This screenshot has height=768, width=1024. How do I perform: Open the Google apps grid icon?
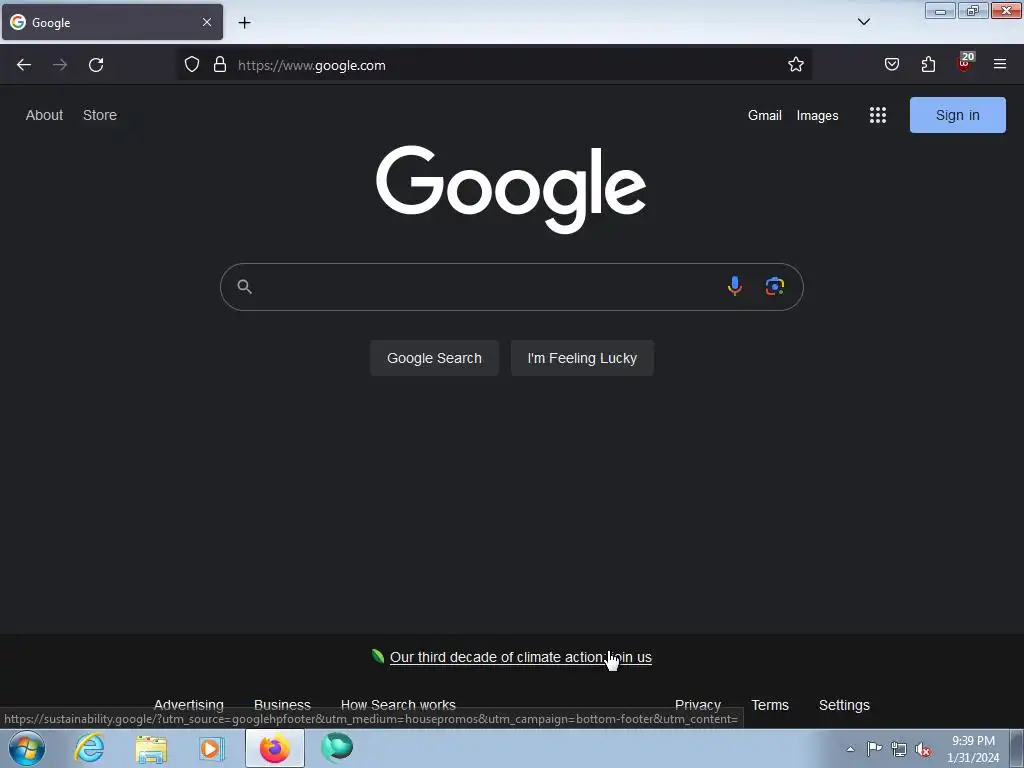tap(878, 116)
